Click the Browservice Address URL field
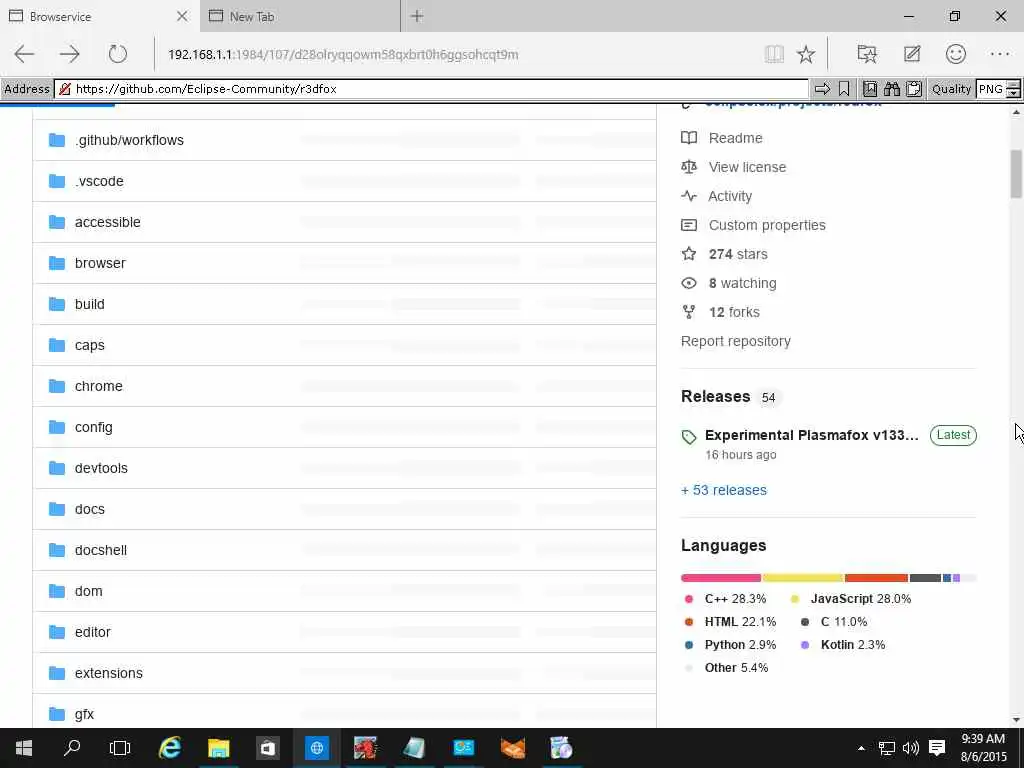The height and width of the screenshot is (768, 1024). coord(432,89)
